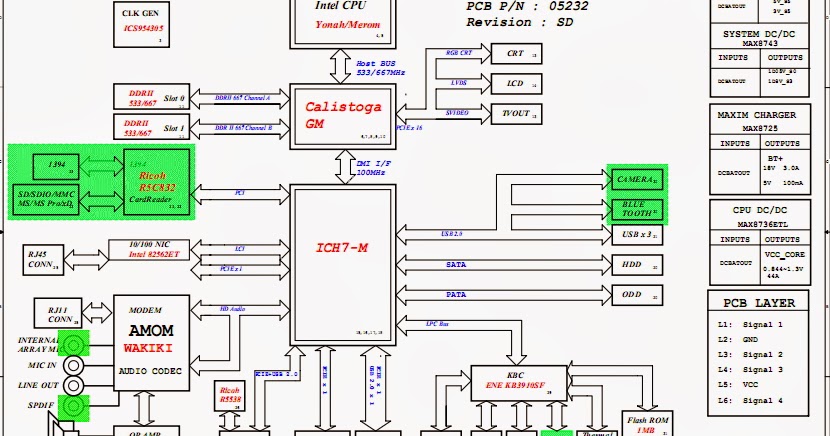Click the LVDS signal label
The height and width of the screenshot is (436, 830).
(458, 83)
